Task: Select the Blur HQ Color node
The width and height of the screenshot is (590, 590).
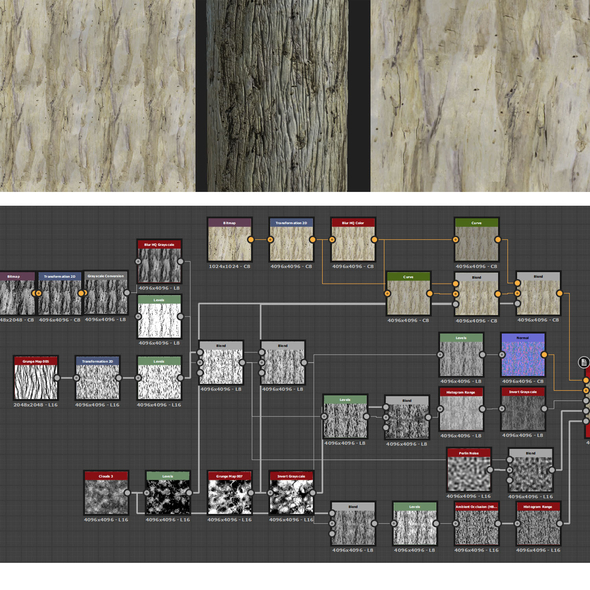Action: (353, 239)
